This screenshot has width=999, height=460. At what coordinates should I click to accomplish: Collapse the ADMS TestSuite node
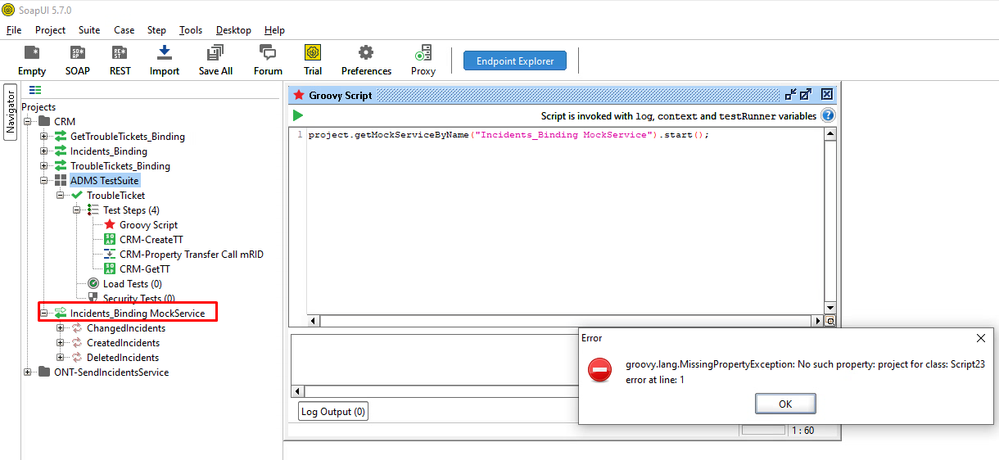45,181
